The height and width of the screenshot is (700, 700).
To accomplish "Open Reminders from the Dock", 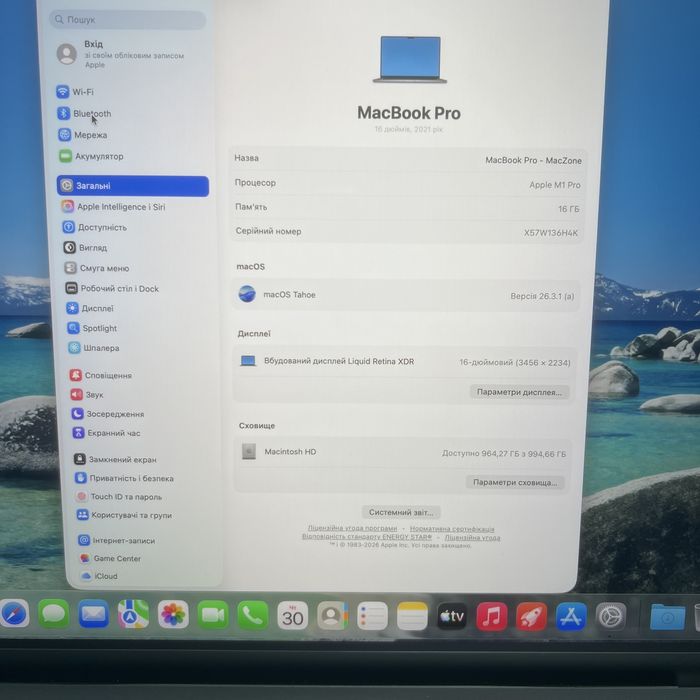I will coord(372,616).
